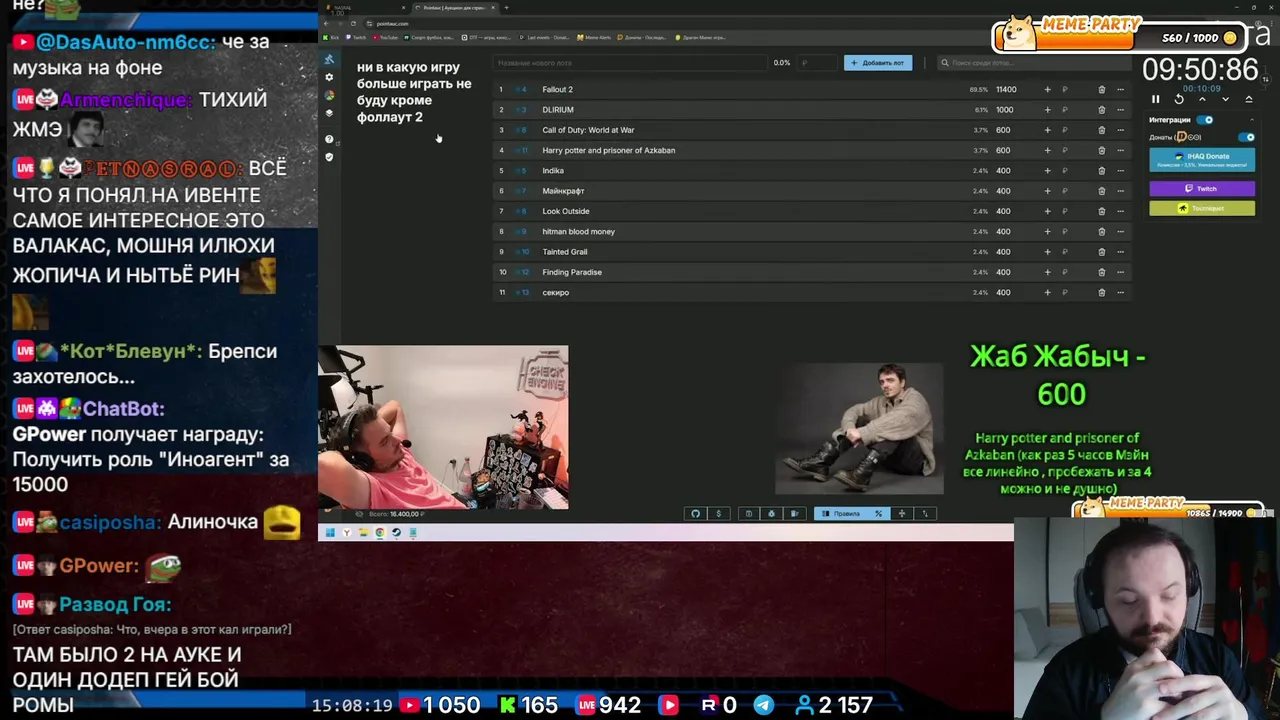Viewport: 1280px width, 720px height.
Task: Delete the секиро lot
Action: point(1102,293)
